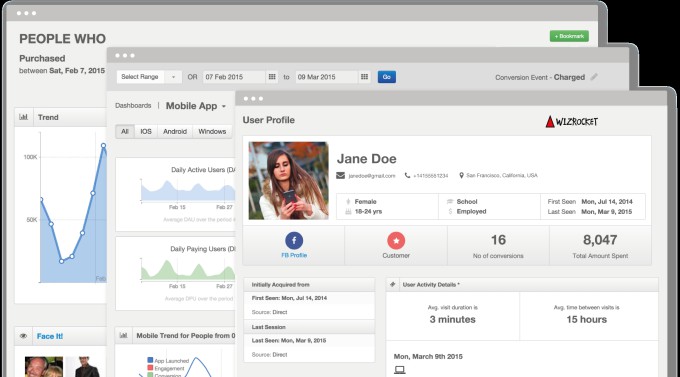Image resolution: width=680 pixels, height=377 pixels.
Task: Select the Windows platform tab
Action: 212,131
